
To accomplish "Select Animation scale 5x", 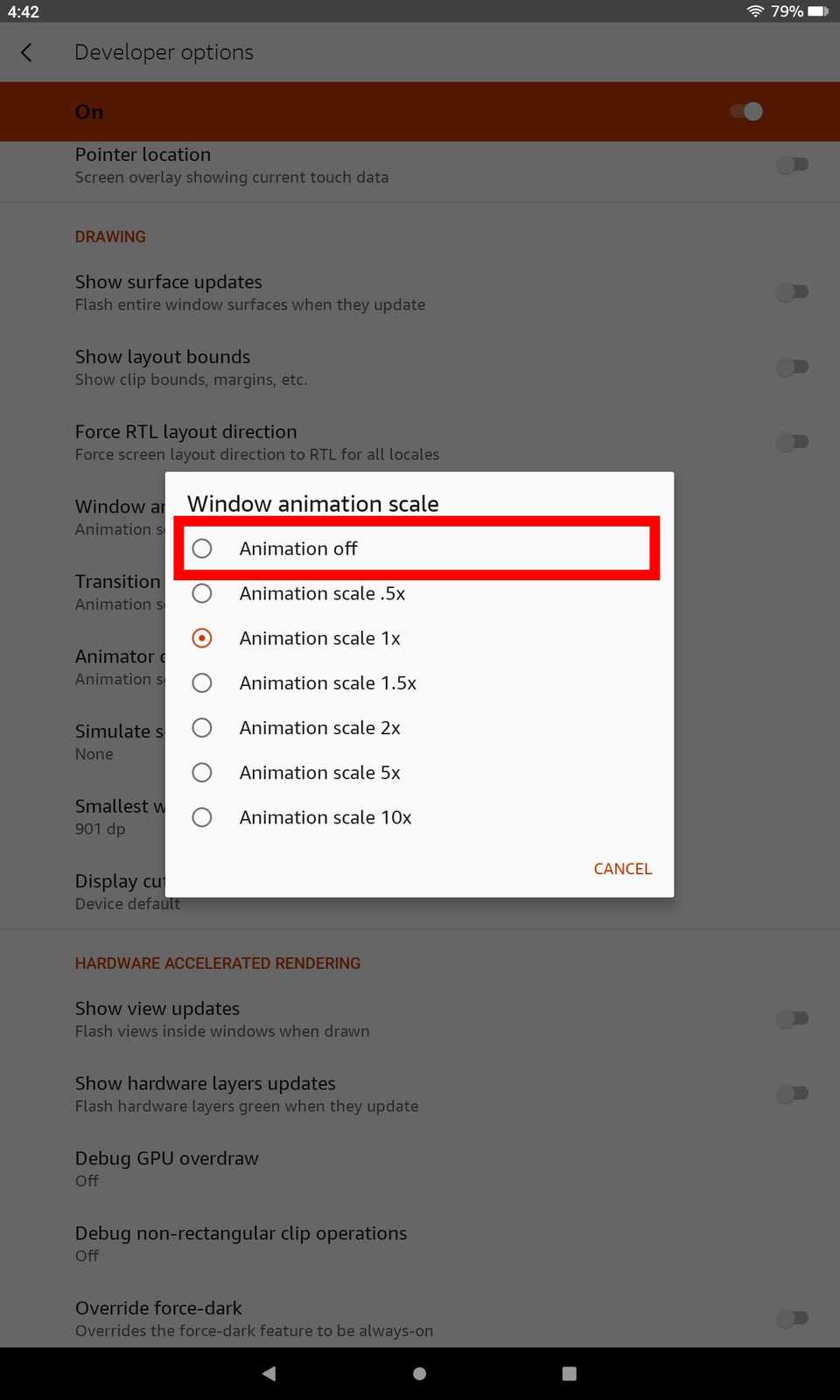I will click(202, 773).
